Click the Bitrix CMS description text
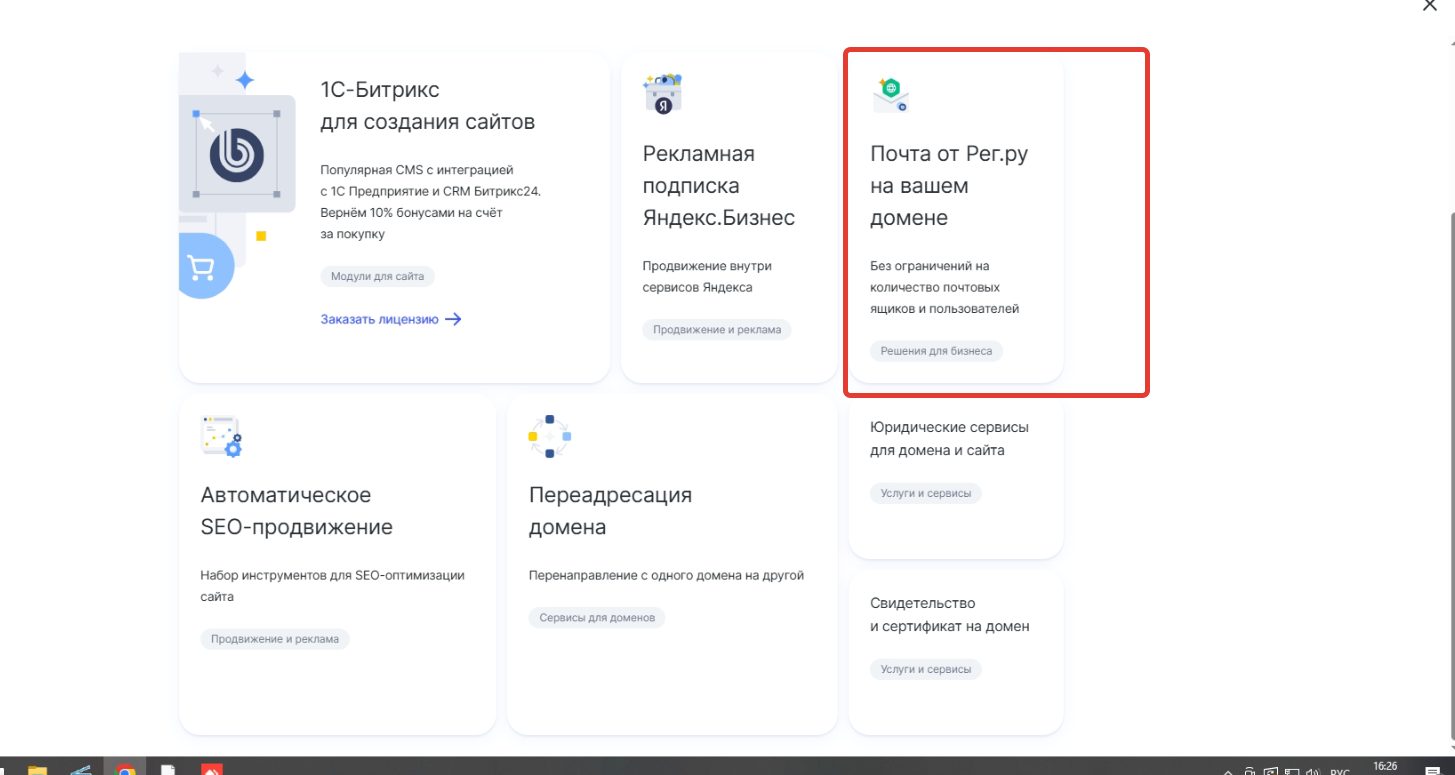The image size is (1455, 775). (430, 202)
